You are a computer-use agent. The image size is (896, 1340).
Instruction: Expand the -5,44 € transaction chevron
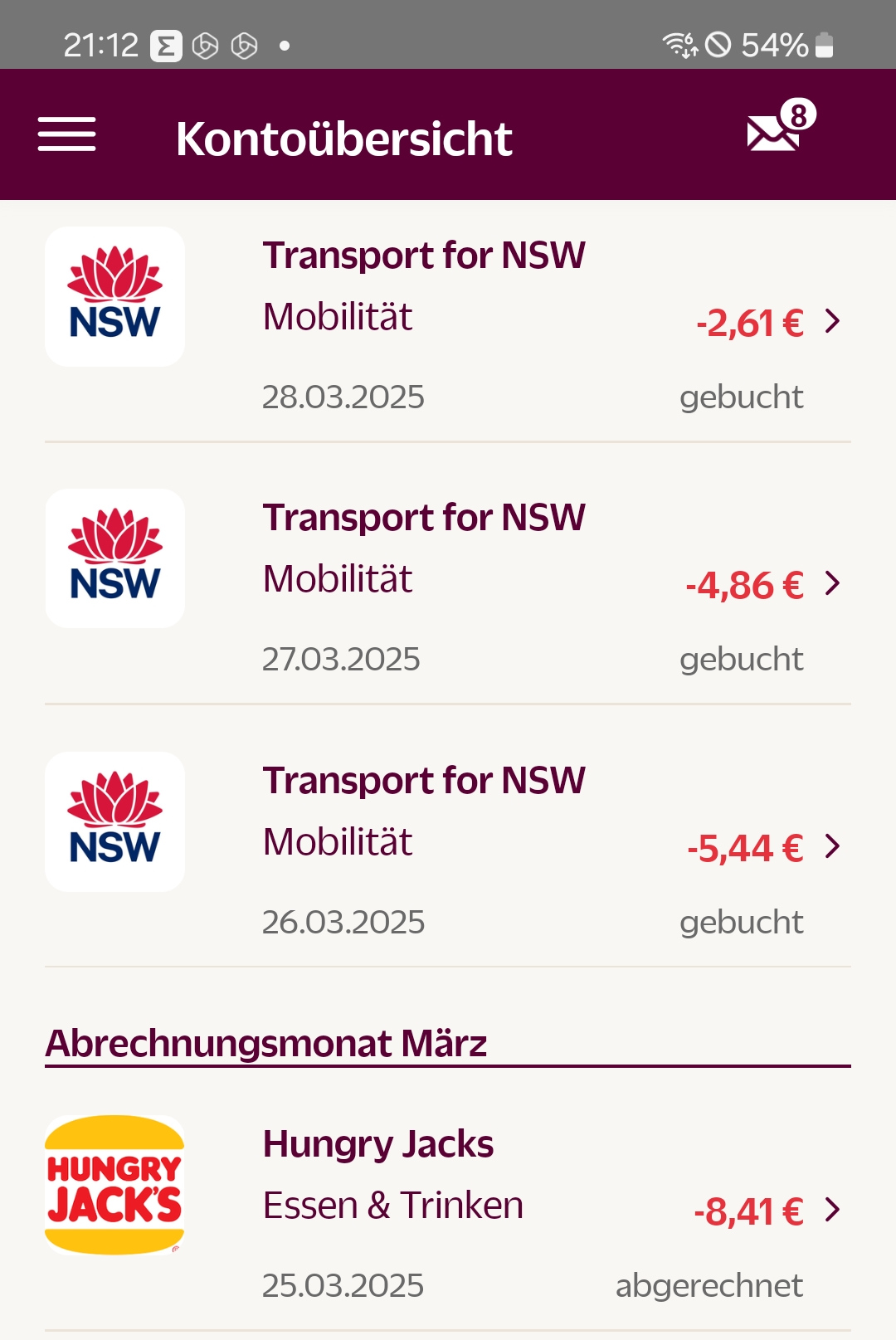pyautogui.click(x=833, y=846)
